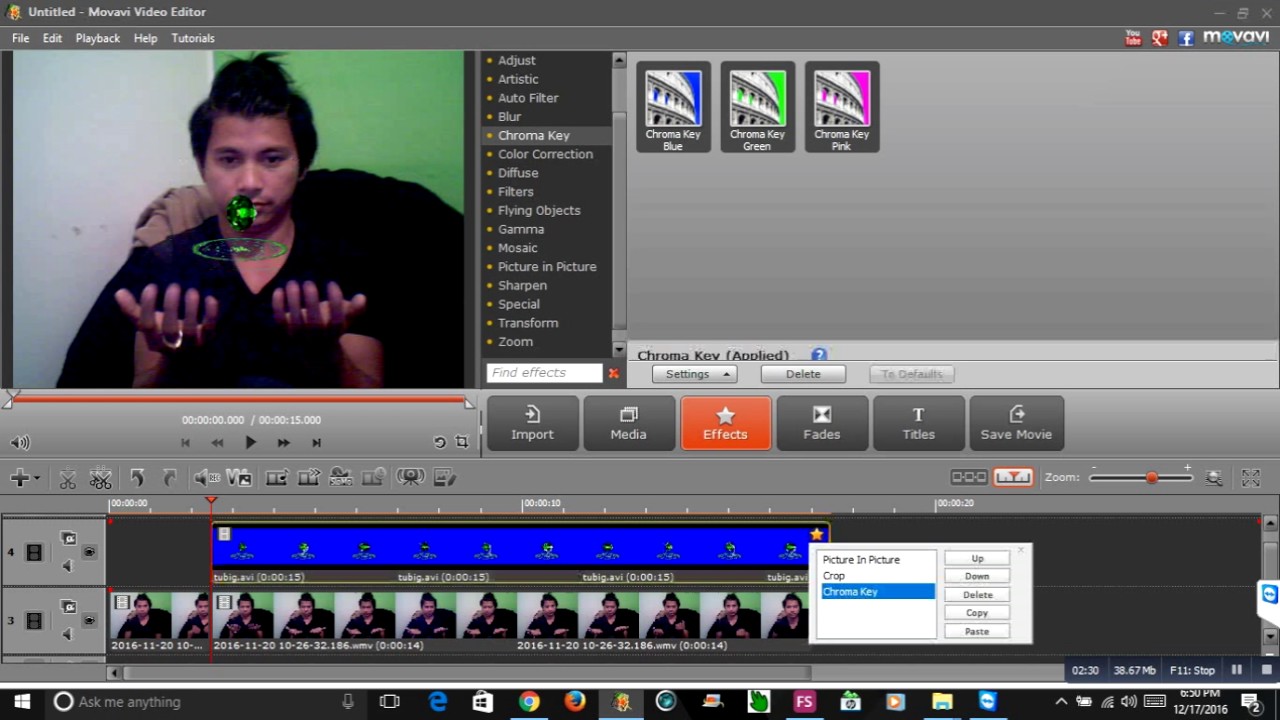This screenshot has width=1280, height=720.
Task: Start audio recording with the REC speaker icon
Action: (x=206, y=478)
